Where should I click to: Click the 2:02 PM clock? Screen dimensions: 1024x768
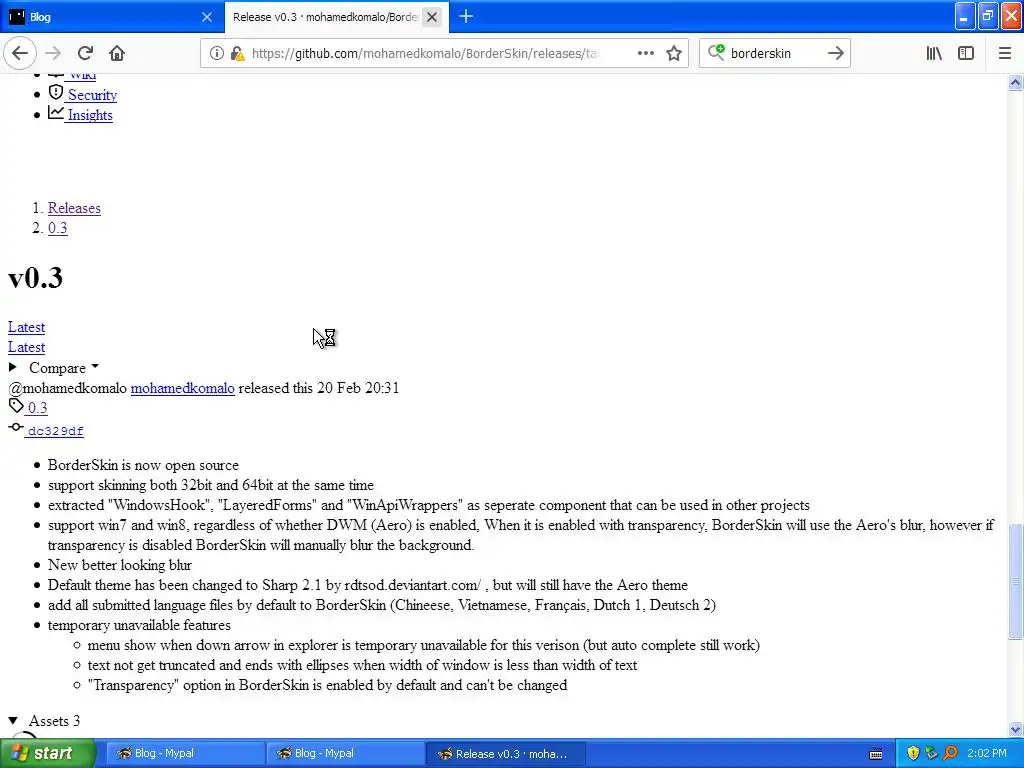[x=987, y=753]
